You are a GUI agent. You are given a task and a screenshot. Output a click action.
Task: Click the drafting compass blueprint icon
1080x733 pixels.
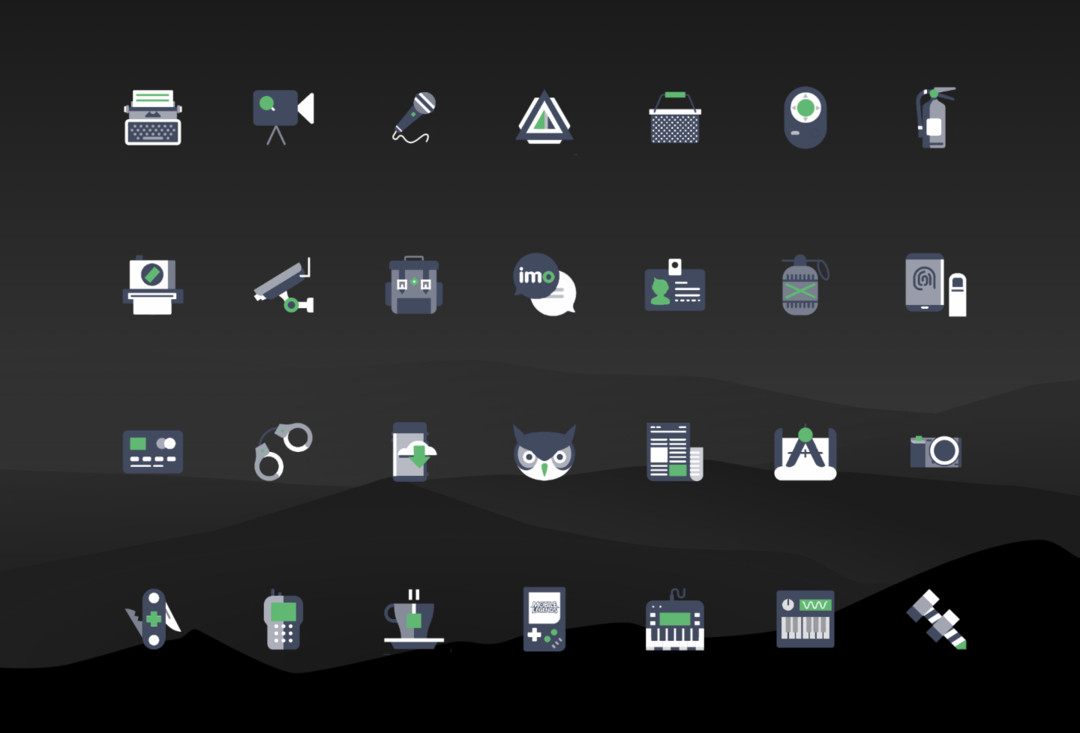click(x=805, y=453)
